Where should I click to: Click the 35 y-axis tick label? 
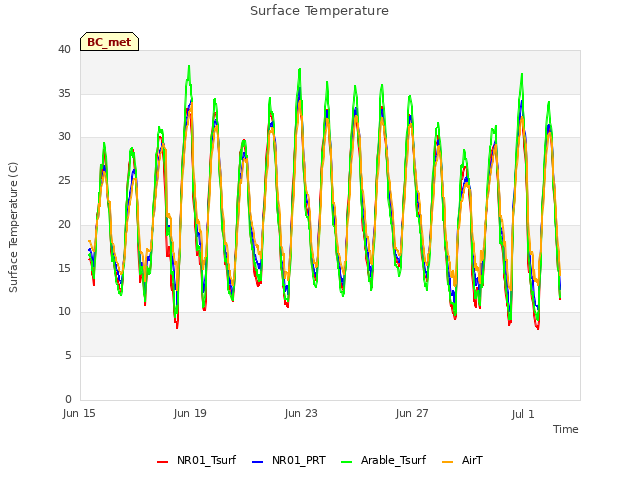pyautogui.click(x=64, y=93)
